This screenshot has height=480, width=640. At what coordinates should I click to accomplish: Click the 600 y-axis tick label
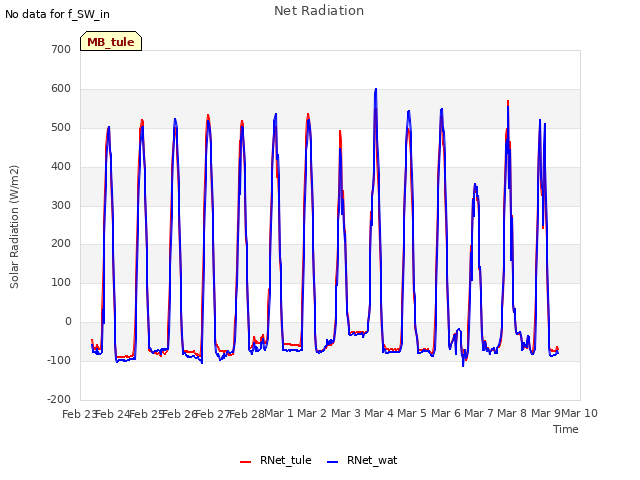click(x=61, y=89)
